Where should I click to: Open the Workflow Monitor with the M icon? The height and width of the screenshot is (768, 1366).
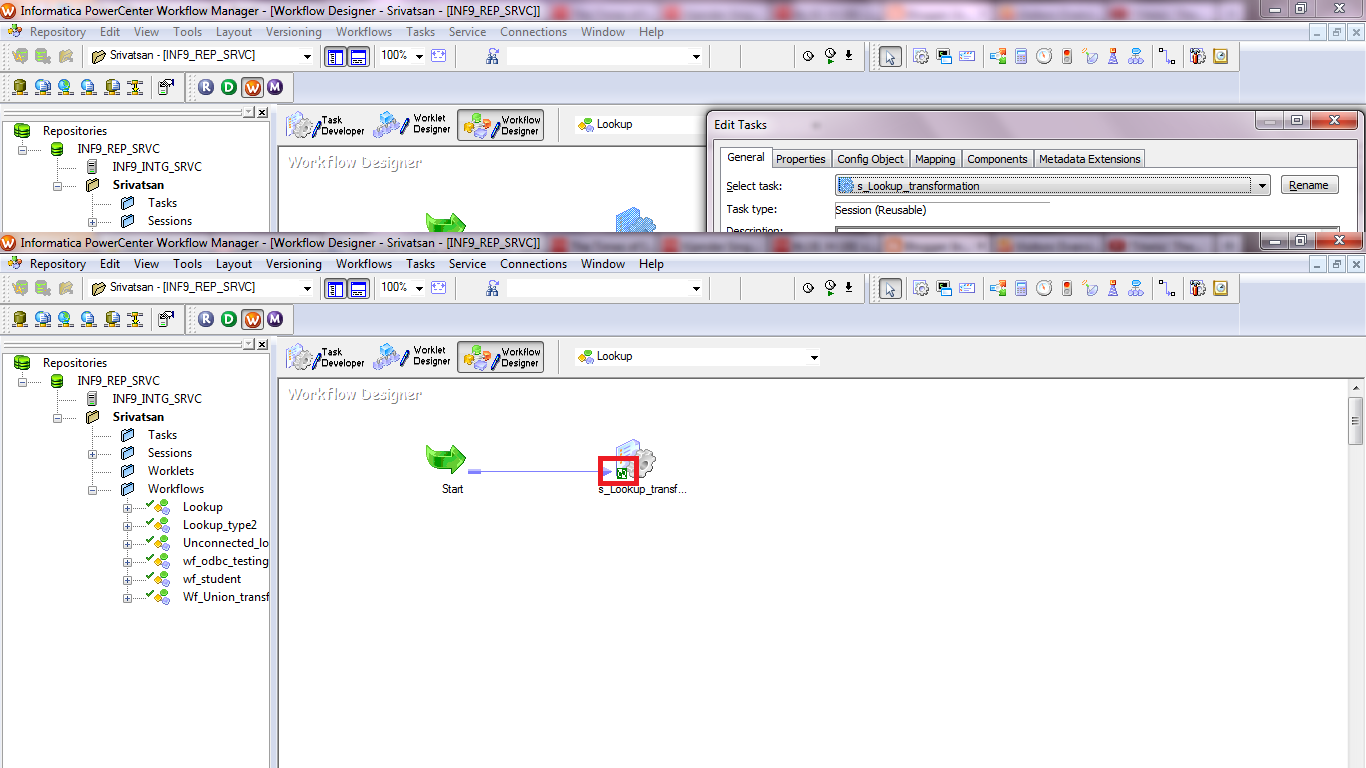275,319
